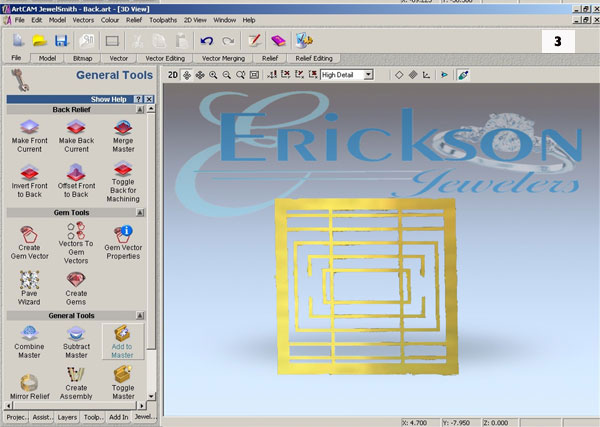Viewport: 600px width, 427px height.
Task: Collapse the General Tools section
Action: [140, 316]
